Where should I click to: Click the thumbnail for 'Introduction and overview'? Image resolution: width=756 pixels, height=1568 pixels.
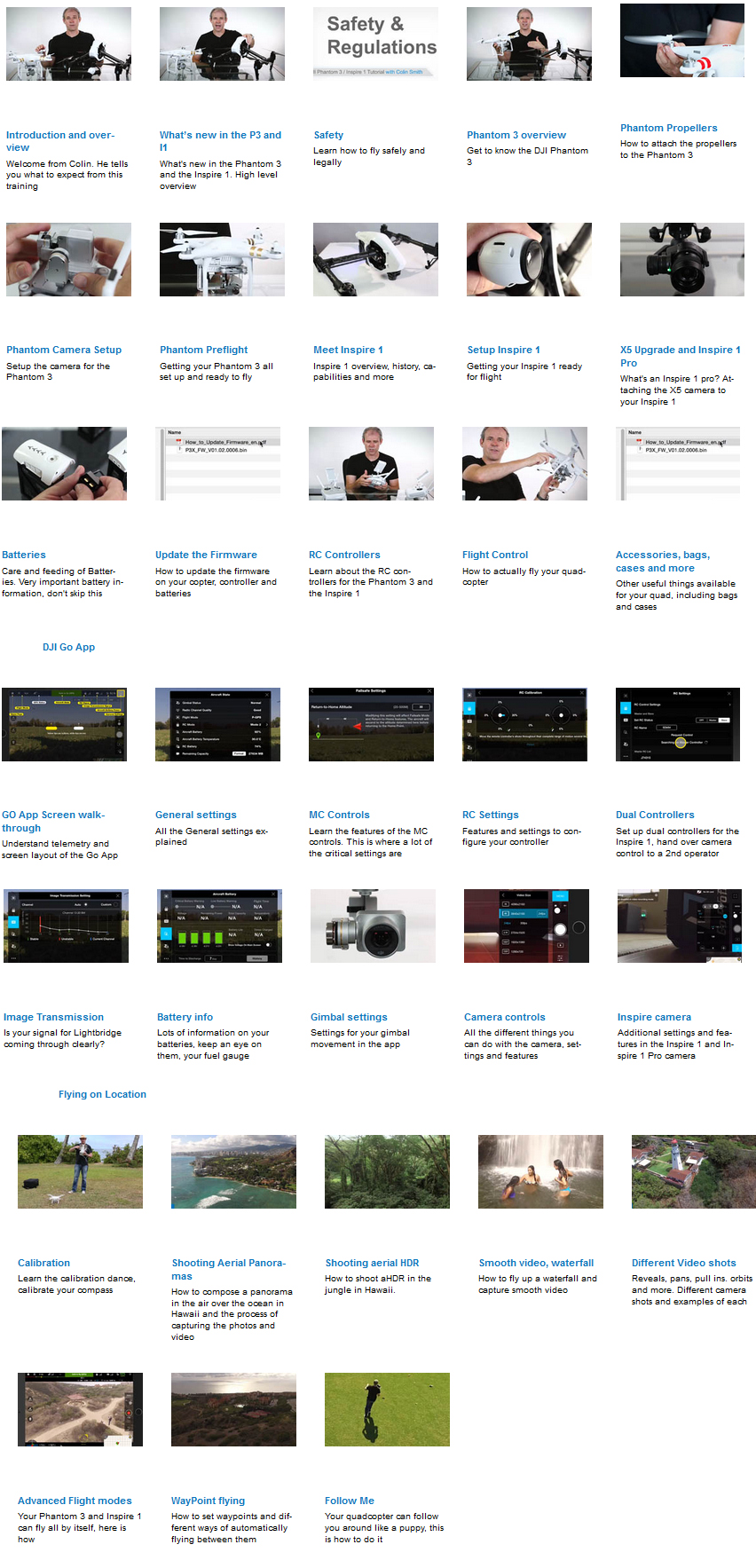(x=68, y=43)
